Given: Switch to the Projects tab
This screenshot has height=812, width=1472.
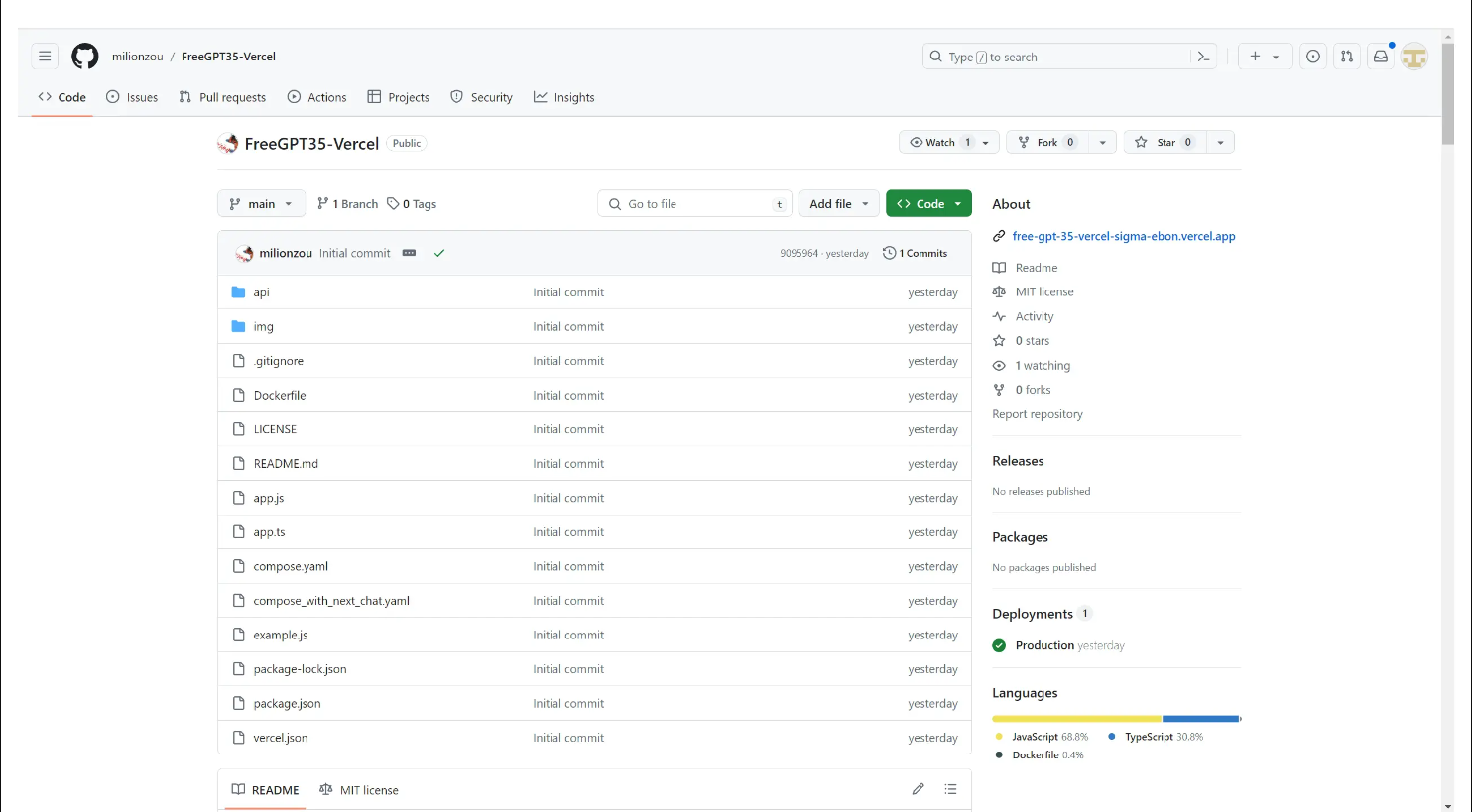Looking at the screenshot, I should [x=398, y=97].
